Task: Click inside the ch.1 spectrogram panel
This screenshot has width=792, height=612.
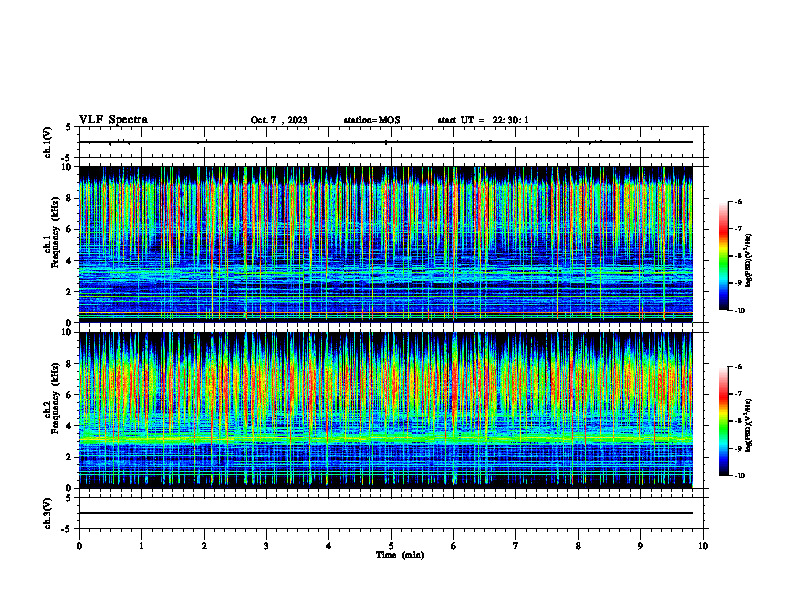Action: point(386,244)
